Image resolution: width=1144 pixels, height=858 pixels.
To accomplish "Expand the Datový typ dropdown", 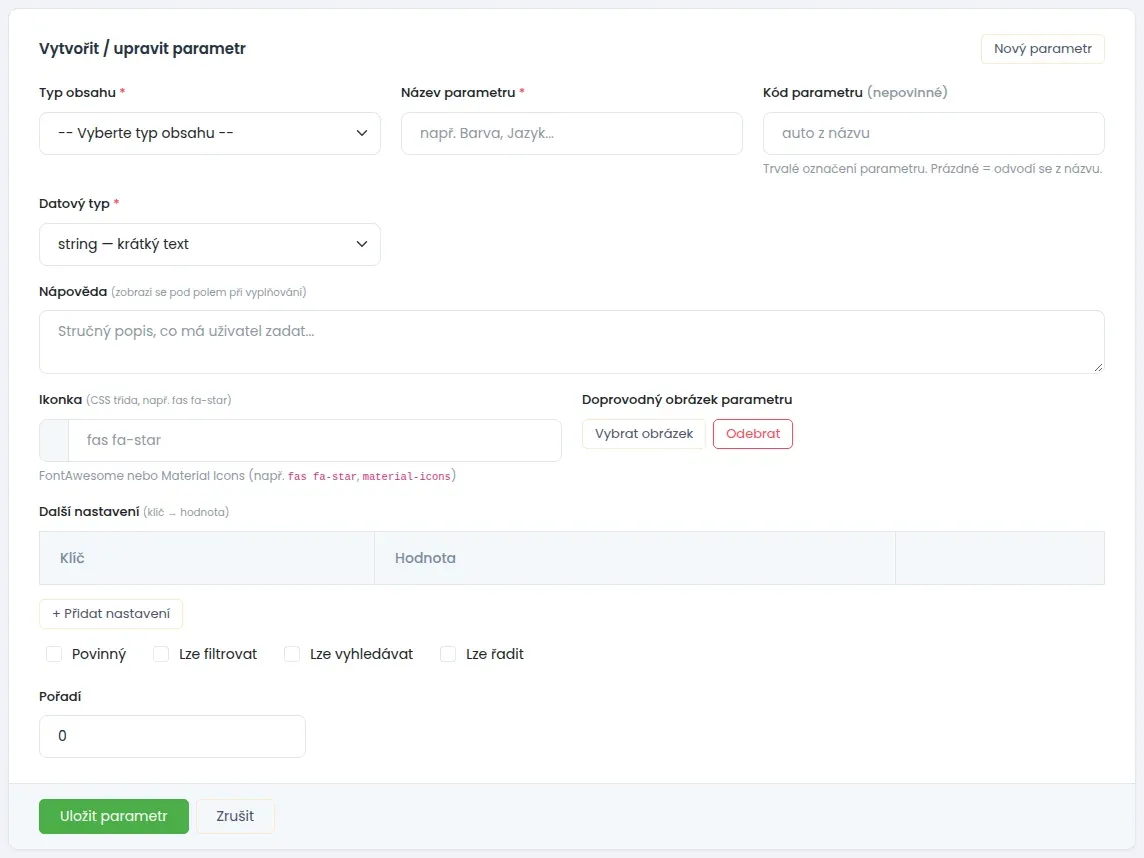I will point(209,244).
